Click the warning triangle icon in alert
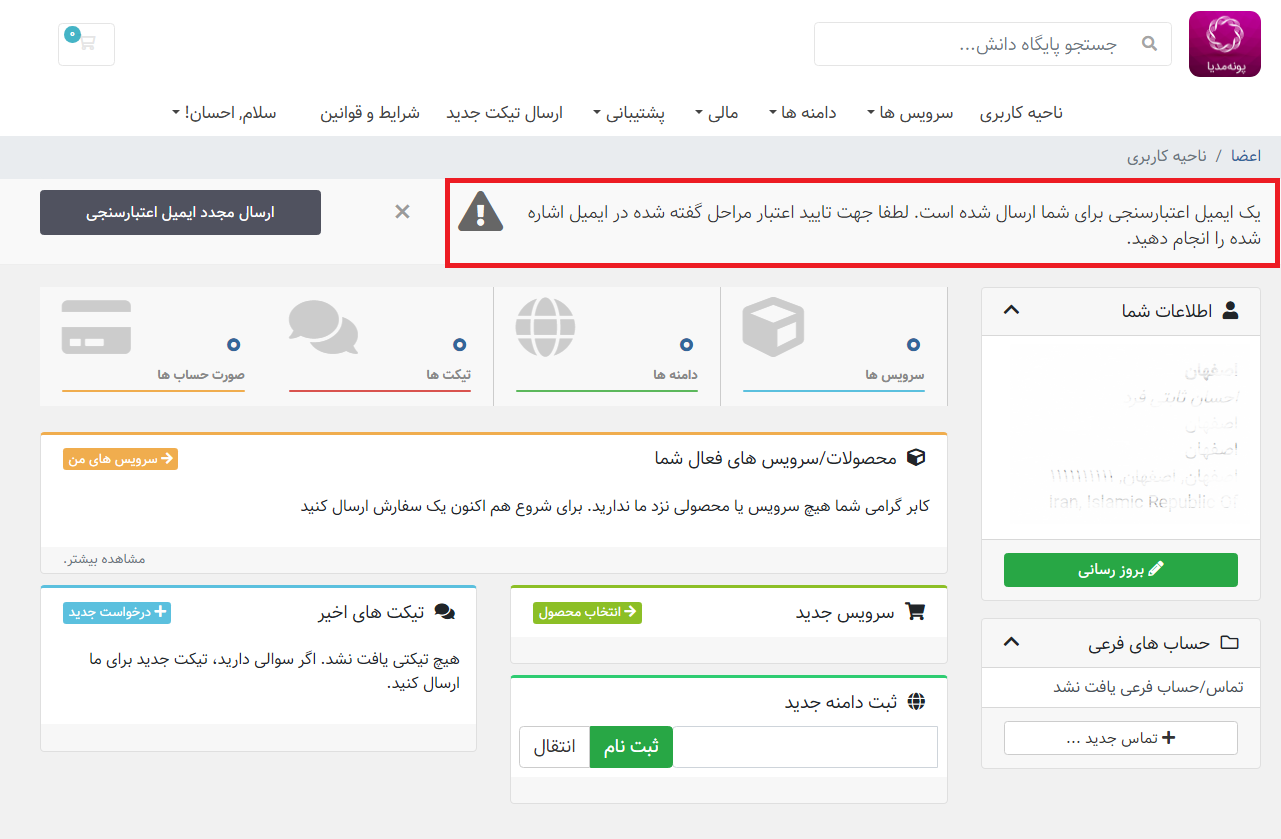The width and height of the screenshot is (1281, 839). pyautogui.click(x=480, y=211)
